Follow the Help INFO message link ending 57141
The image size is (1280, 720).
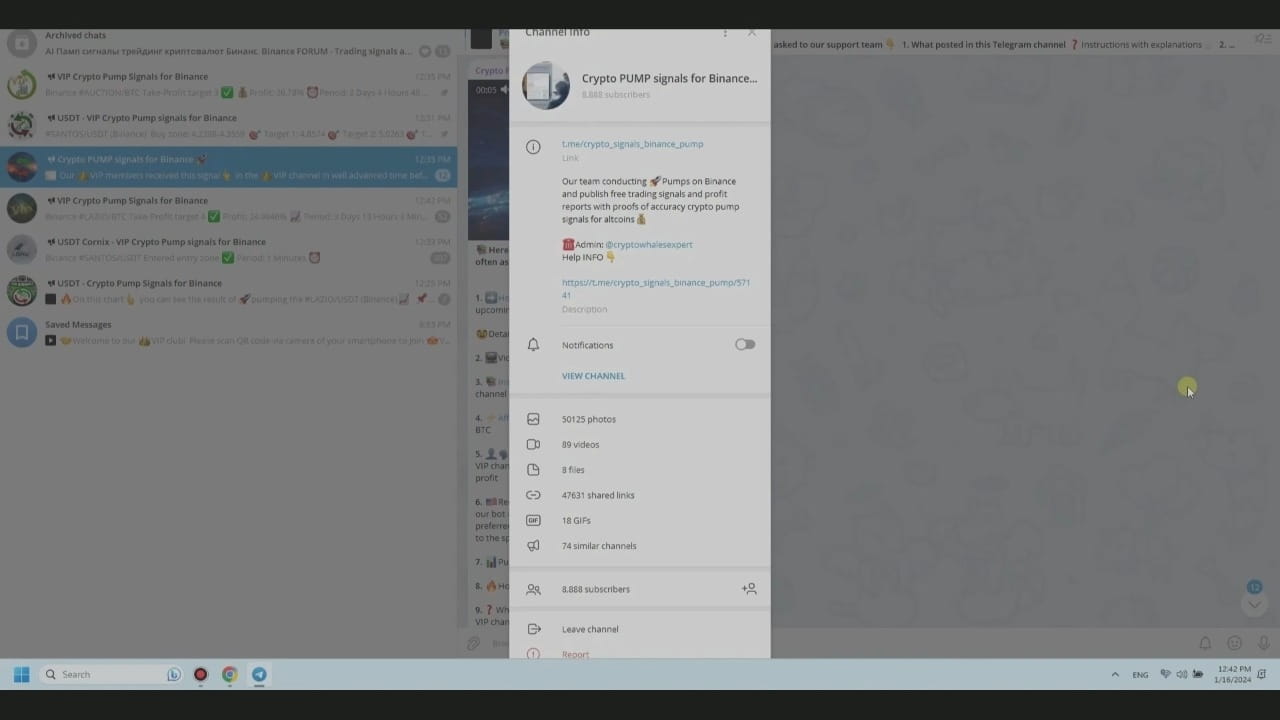click(x=656, y=289)
